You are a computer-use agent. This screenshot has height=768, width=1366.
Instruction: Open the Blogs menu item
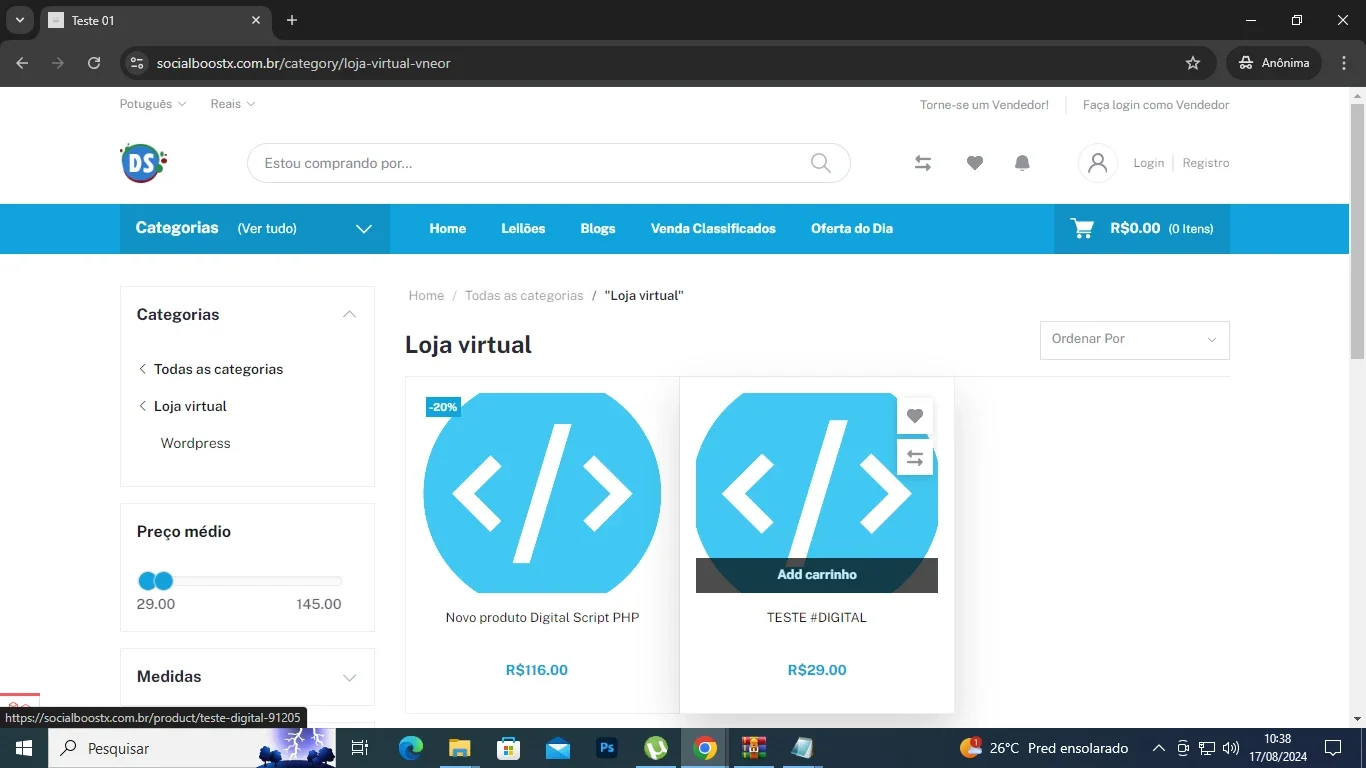(x=598, y=228)
